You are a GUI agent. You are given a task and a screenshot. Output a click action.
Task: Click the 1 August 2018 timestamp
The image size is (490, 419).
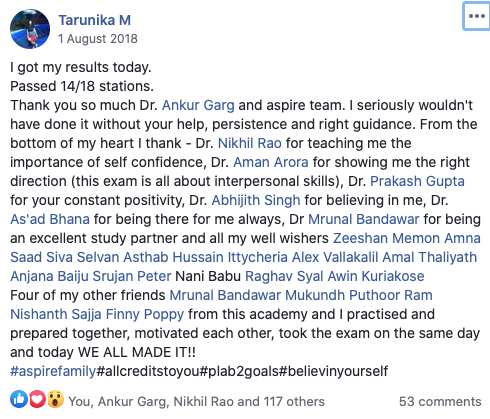(x=98, y=39)
